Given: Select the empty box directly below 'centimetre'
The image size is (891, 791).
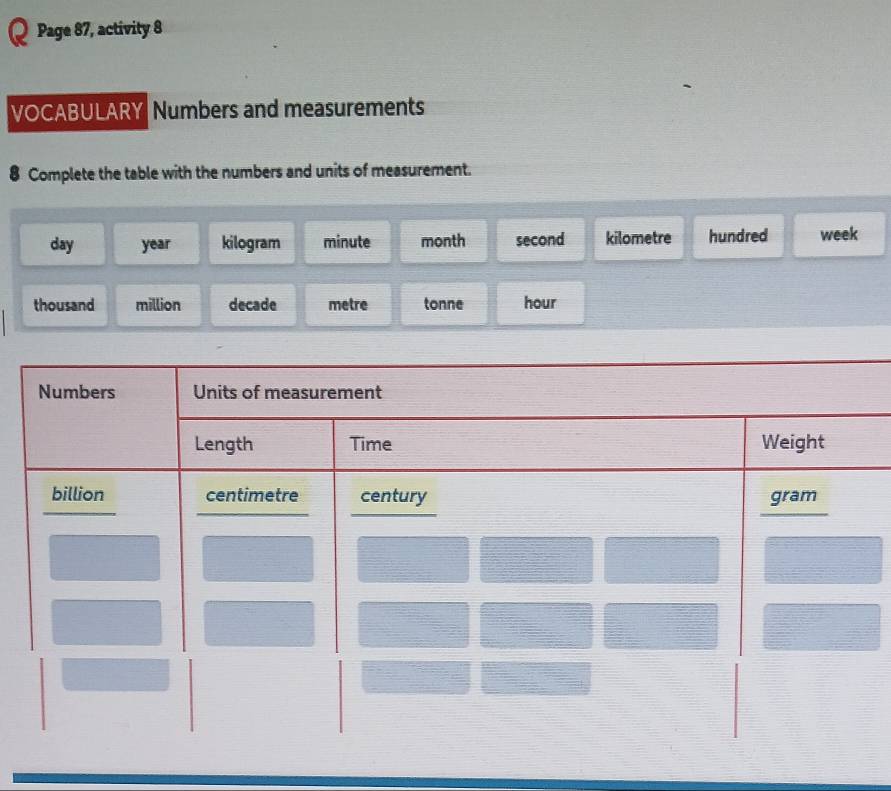Looking at the screenshot, I should [258, 558].
